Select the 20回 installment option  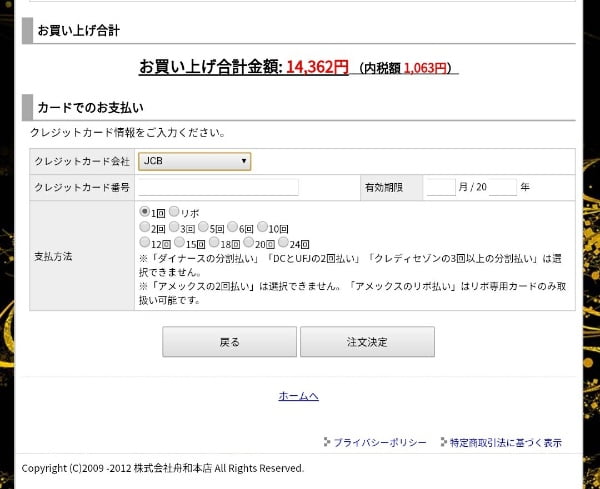pos(248,242)
